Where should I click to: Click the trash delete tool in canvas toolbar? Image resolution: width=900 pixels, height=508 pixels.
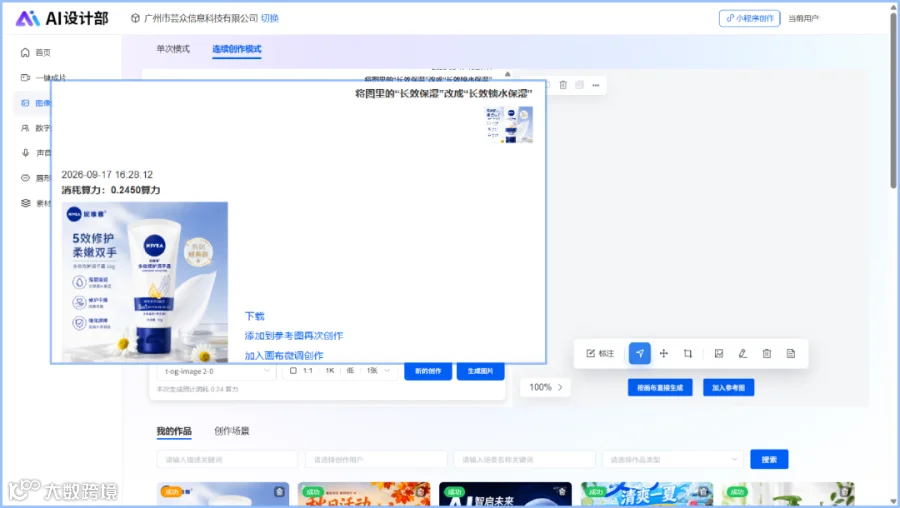767,354
